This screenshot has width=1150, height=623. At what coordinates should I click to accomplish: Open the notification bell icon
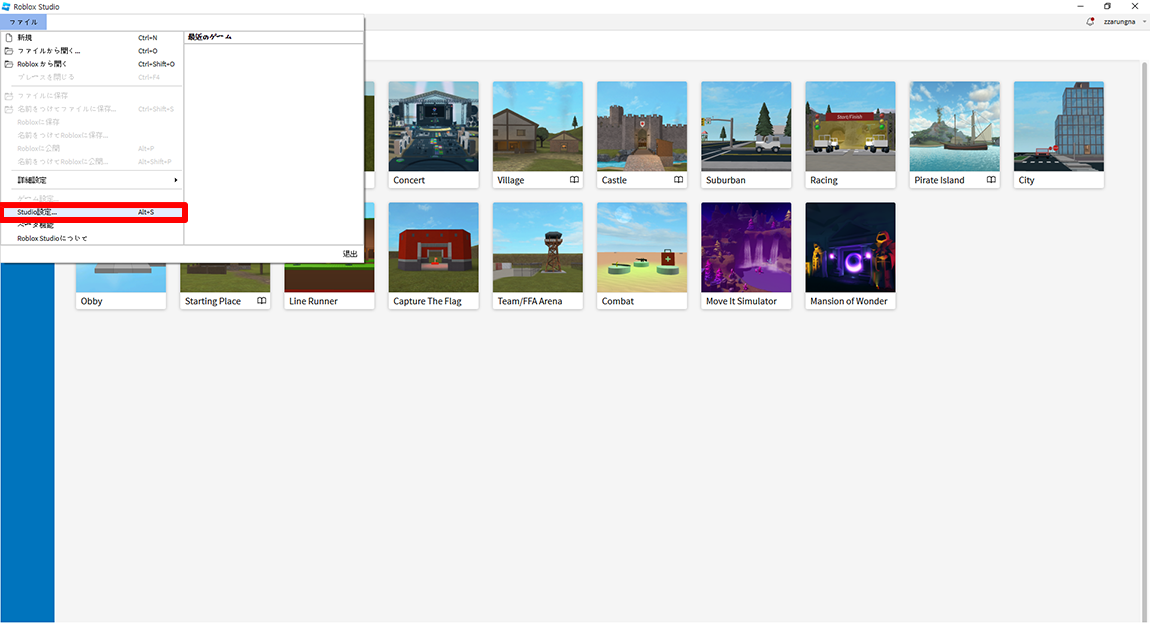(x=1090, y=22)
